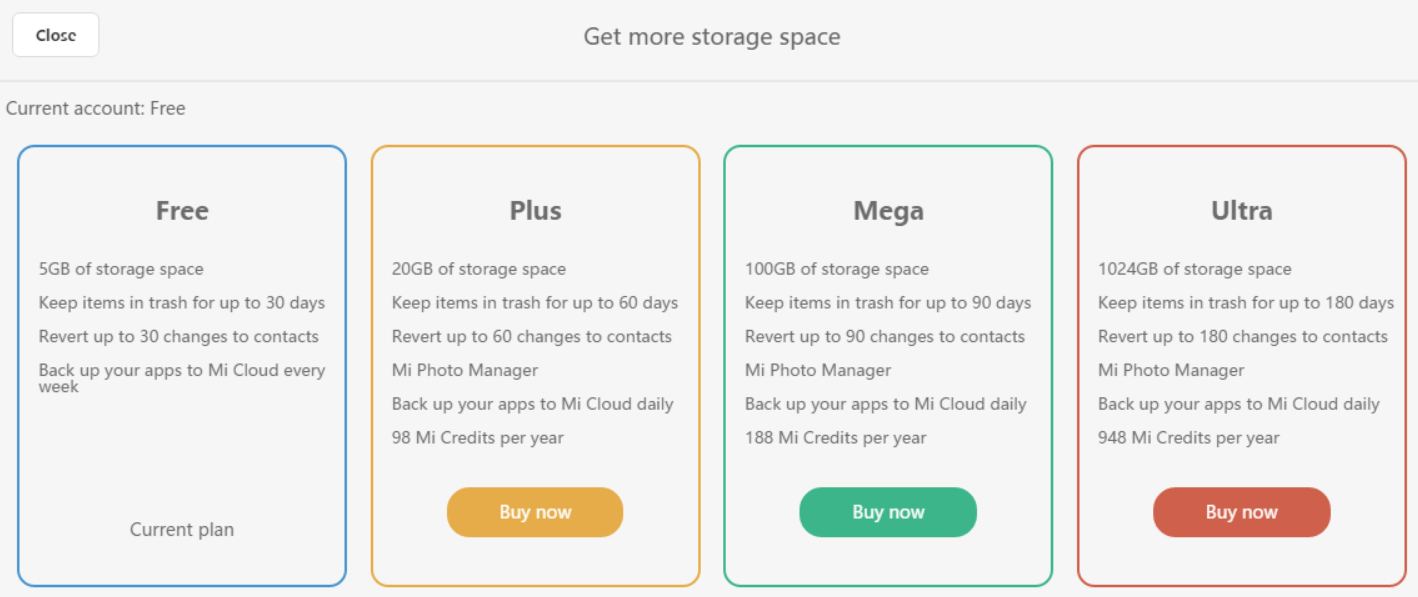Click the Ultra plan title
The image size is (1418, 597).
1241,211
